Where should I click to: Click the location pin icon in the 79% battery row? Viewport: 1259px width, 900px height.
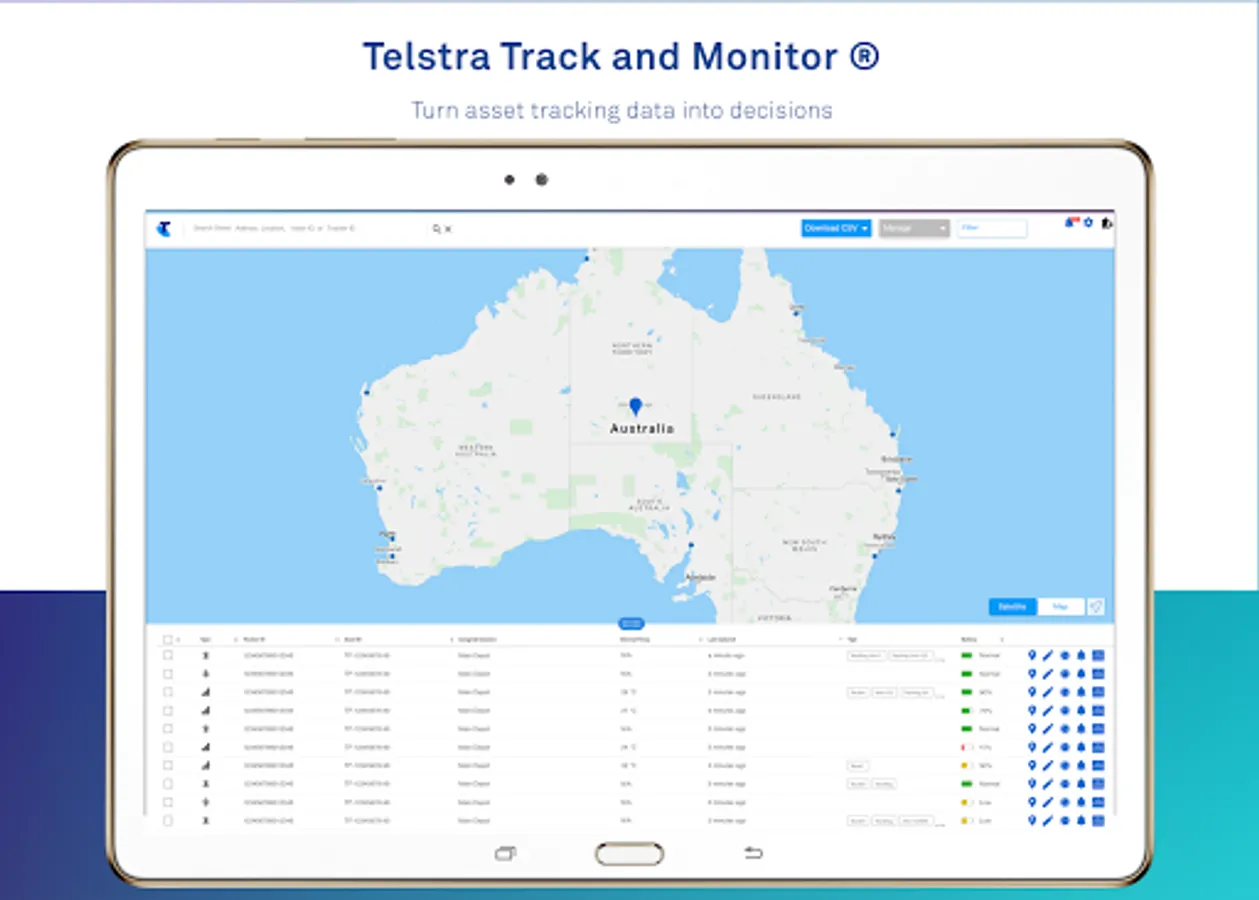[1032, 710]
